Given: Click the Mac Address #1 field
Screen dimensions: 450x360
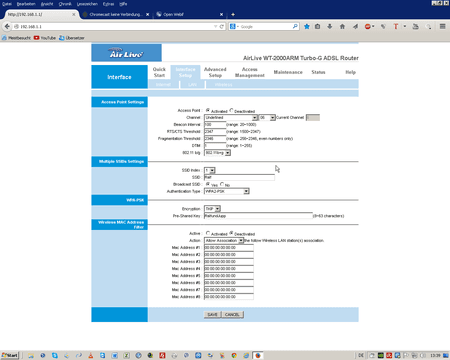Looking at the screenshot, I should (x=229, y=248).
